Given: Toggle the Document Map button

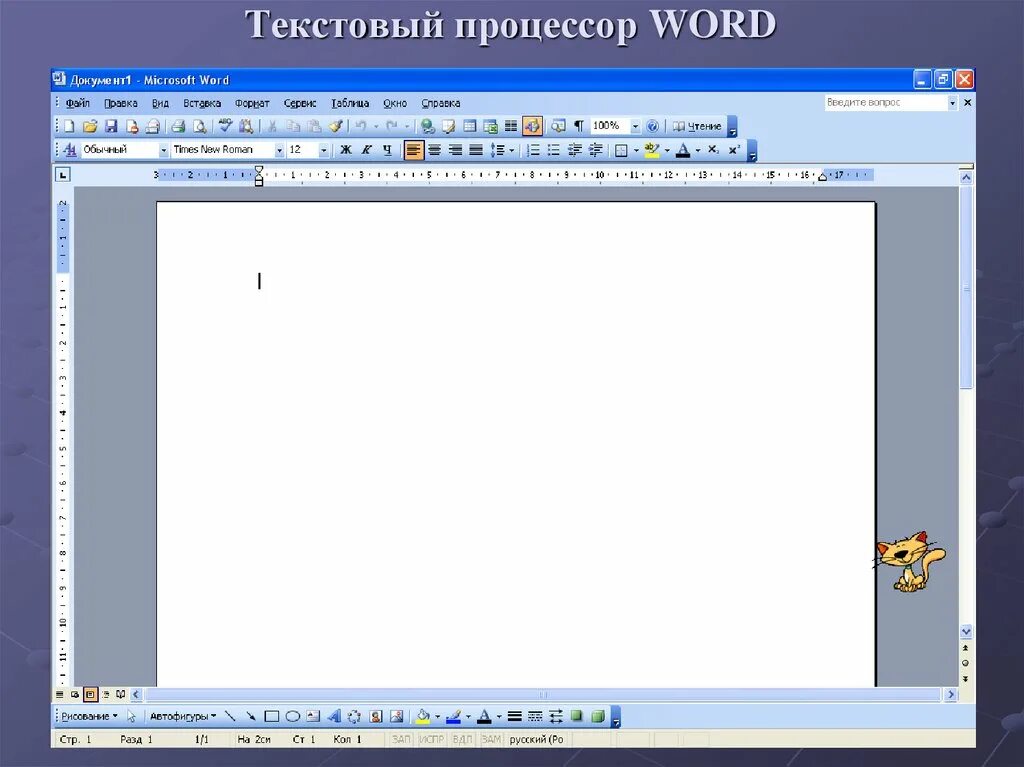Looking at the screenshot, I should [558, 126].
